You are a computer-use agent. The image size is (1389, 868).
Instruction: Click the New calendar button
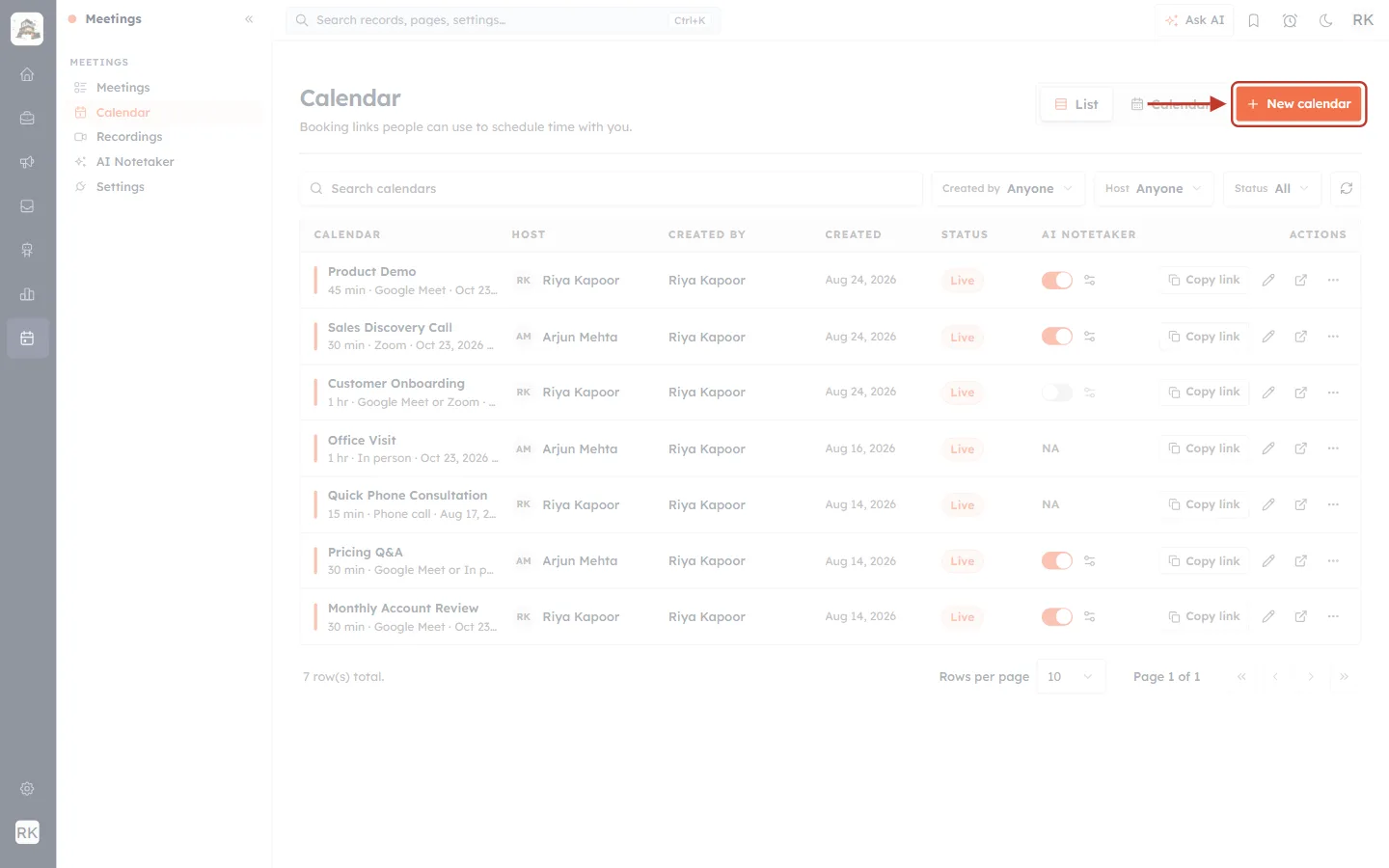(x=1298, y=104)
